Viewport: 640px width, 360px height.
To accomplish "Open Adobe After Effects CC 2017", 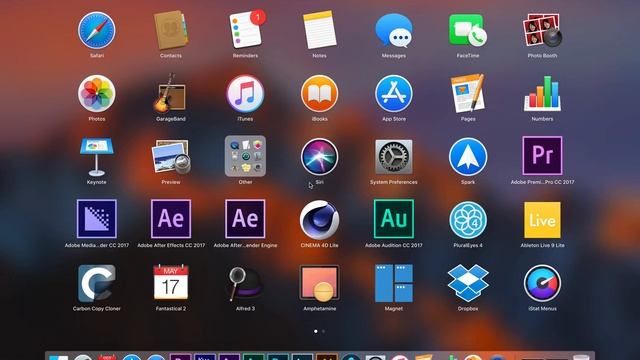I will 171,219.
